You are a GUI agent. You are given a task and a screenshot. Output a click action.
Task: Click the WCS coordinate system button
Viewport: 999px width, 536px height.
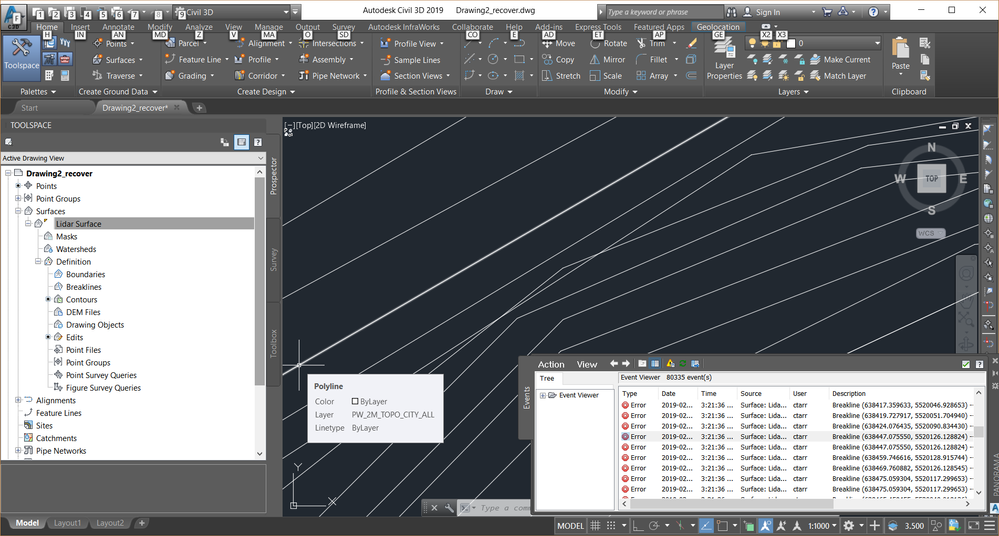[930, 233]
